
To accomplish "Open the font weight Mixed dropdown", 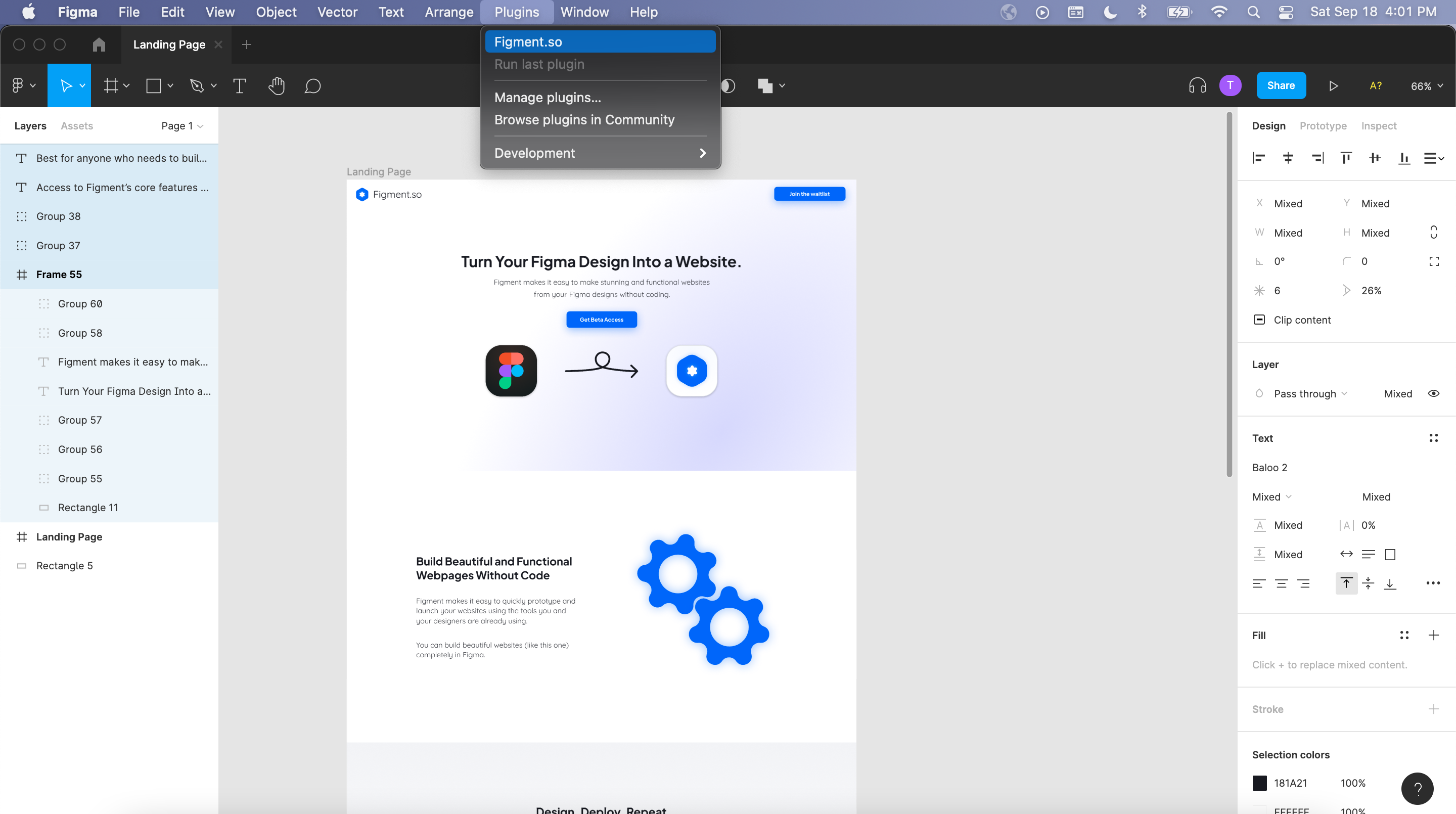I will point(1272,496).
